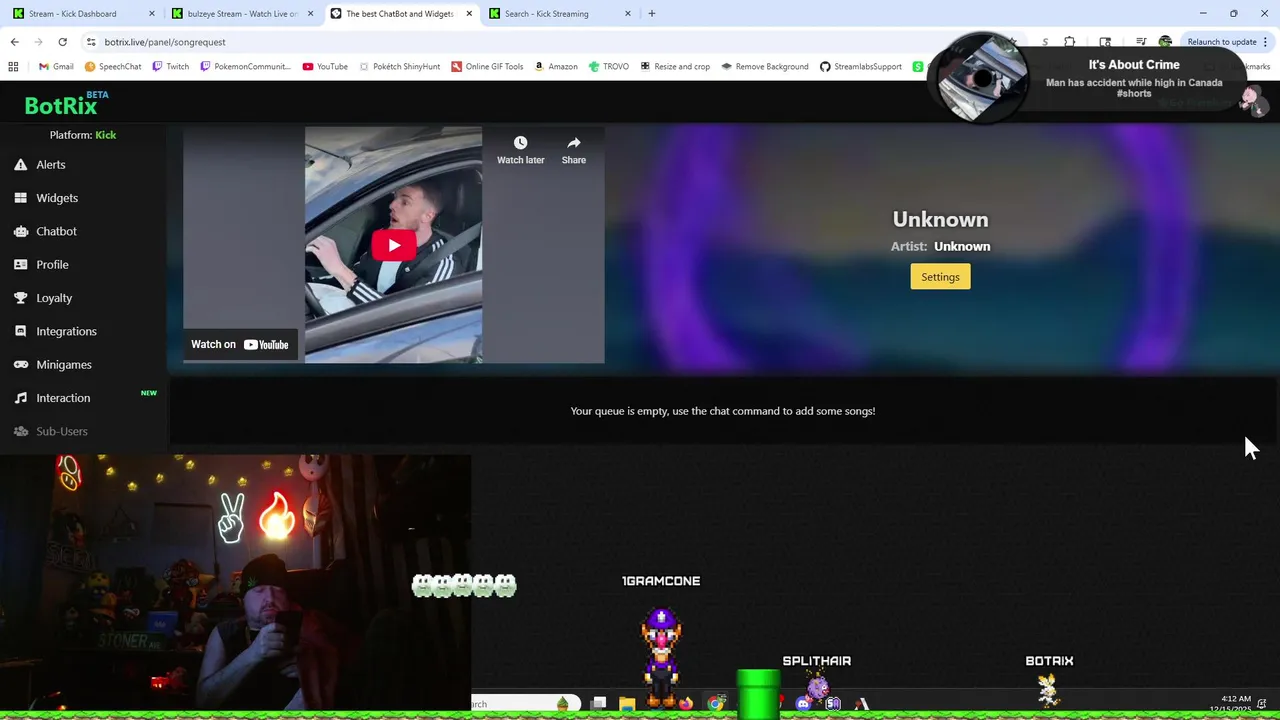Open the Amazon bookmark
The width and height of the screenshot is (1280, 720).
click(556, 67)
